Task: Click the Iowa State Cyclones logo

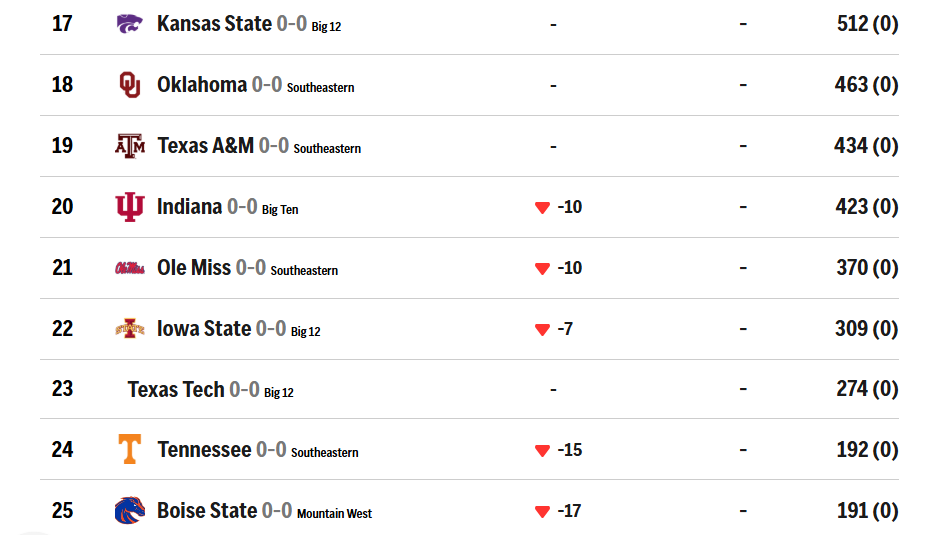Action: (130, 329)
